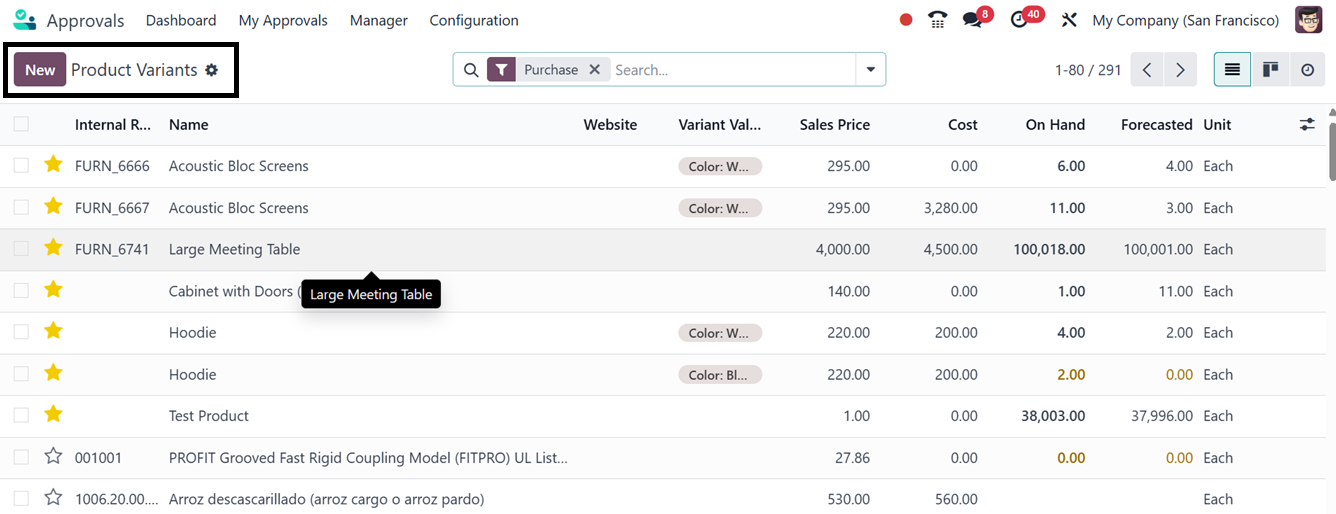Check the select-all header checkbox
Viewport: 1336px width, 514px height.
click(x=21, y=125)
